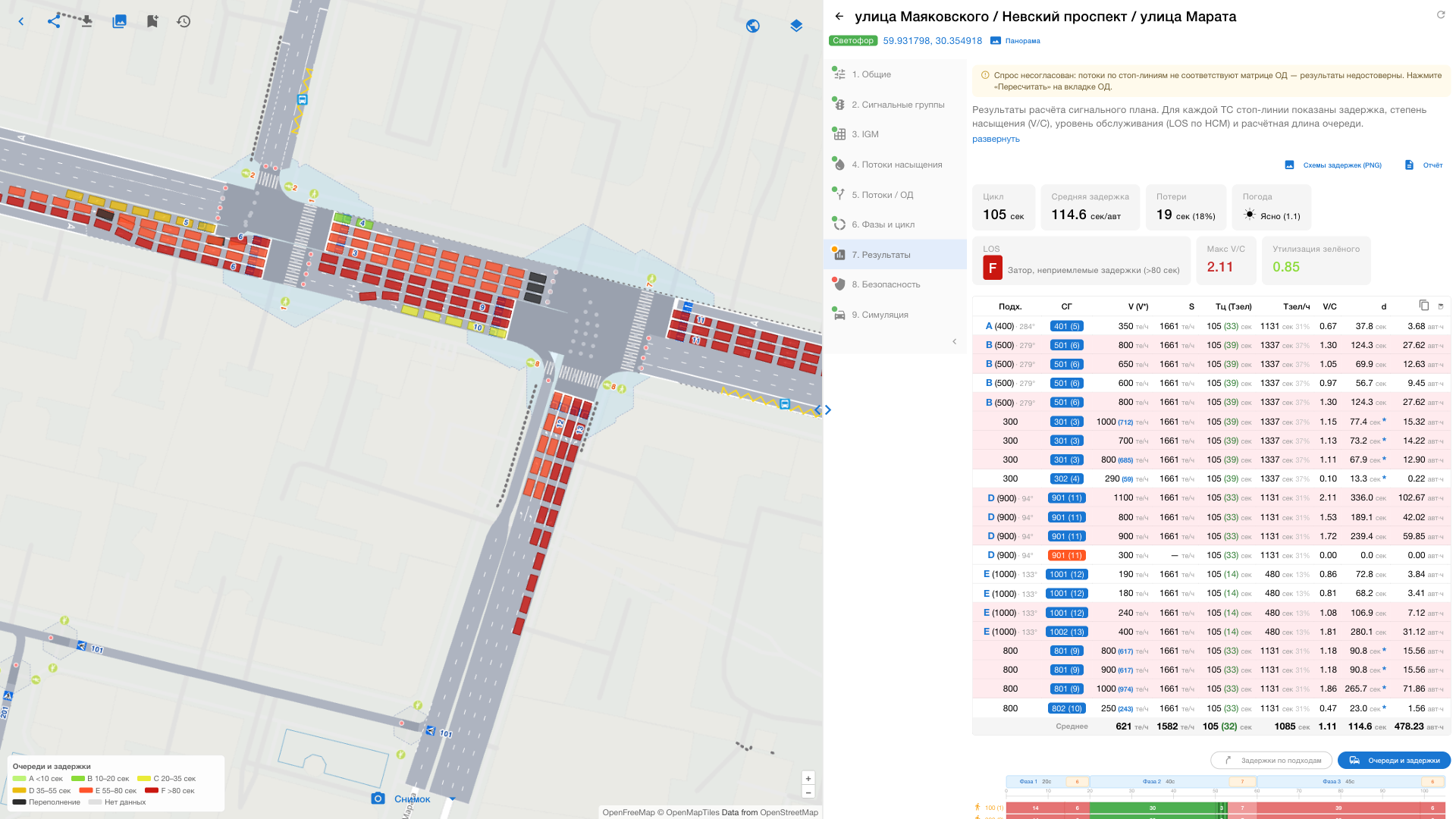Image resolution: width=1456 pixels, height=819 pixels.
Task: Open the 6. Фазы и цикл section
Action: [895, 224]
